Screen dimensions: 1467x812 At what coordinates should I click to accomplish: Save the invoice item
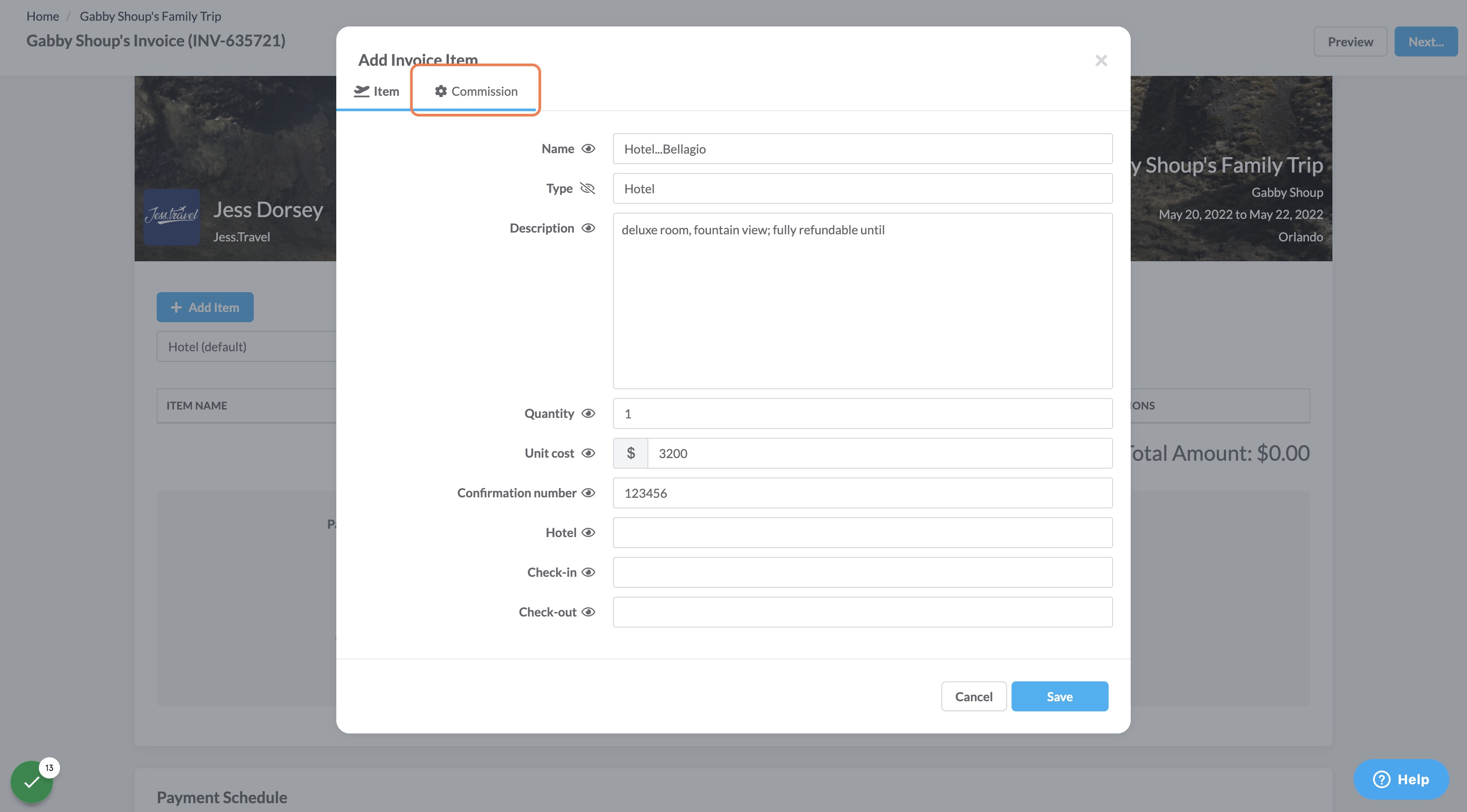pos(1059,696)
